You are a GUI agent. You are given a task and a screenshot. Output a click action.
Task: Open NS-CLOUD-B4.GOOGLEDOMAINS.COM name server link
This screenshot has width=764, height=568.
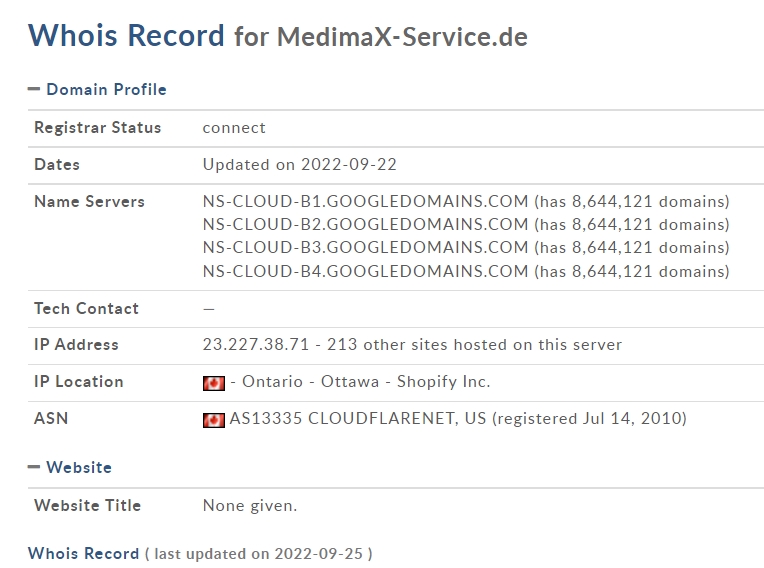coord(365,271)
